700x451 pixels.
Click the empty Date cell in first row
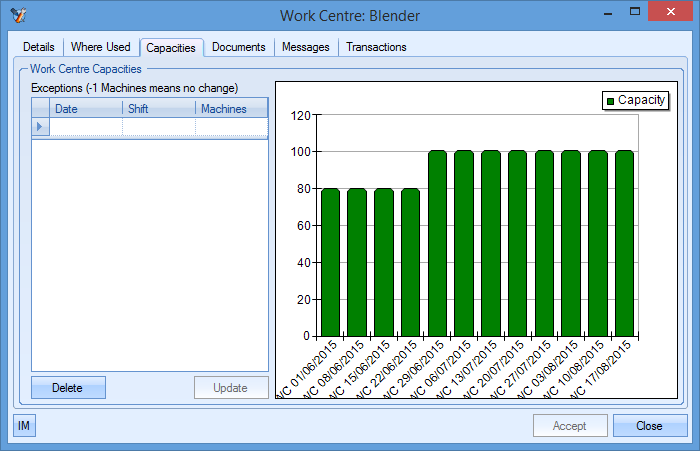click(x=86, y=127)
